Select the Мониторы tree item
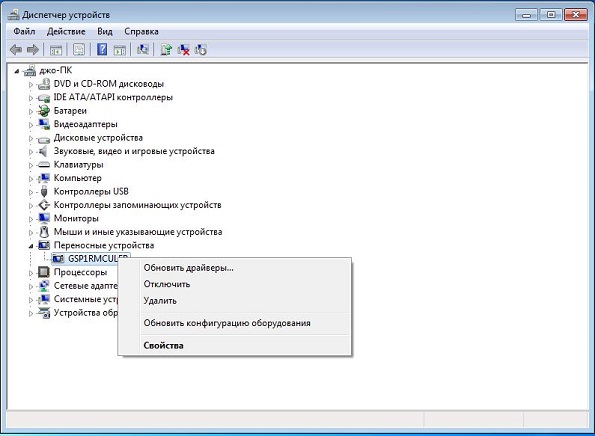595x436 pixels. [76, 219]
